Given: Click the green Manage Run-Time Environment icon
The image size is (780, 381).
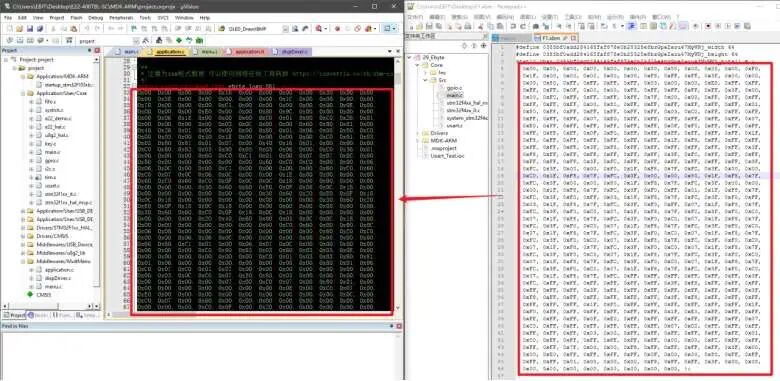Looking at the screenshot, I should point(179,40).
